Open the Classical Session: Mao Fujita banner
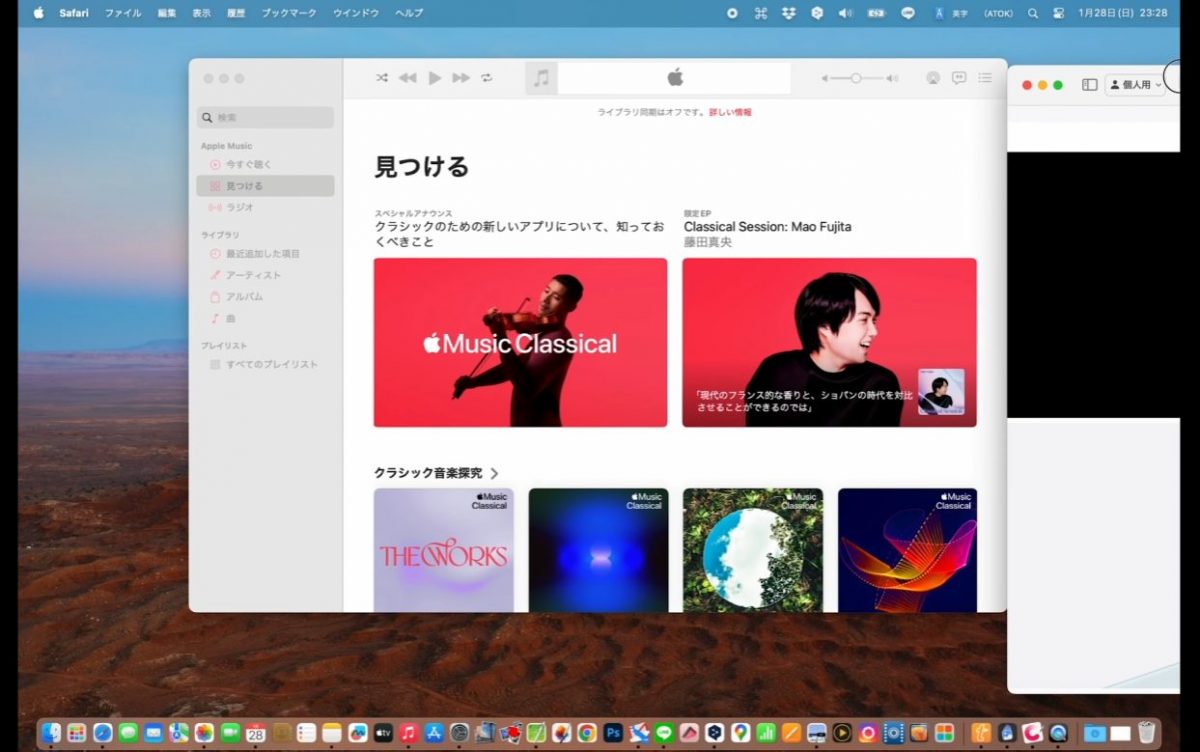Screen dimensions: 1200x752 click(829, 343)
